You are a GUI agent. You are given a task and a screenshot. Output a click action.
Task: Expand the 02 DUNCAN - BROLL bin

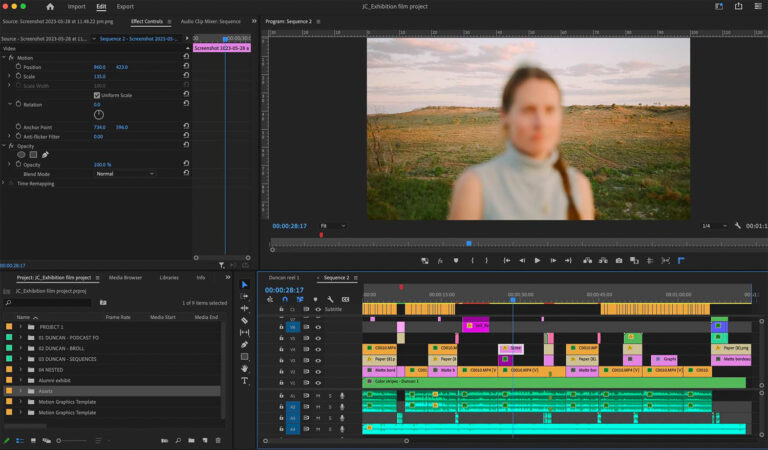pos(21,348)
